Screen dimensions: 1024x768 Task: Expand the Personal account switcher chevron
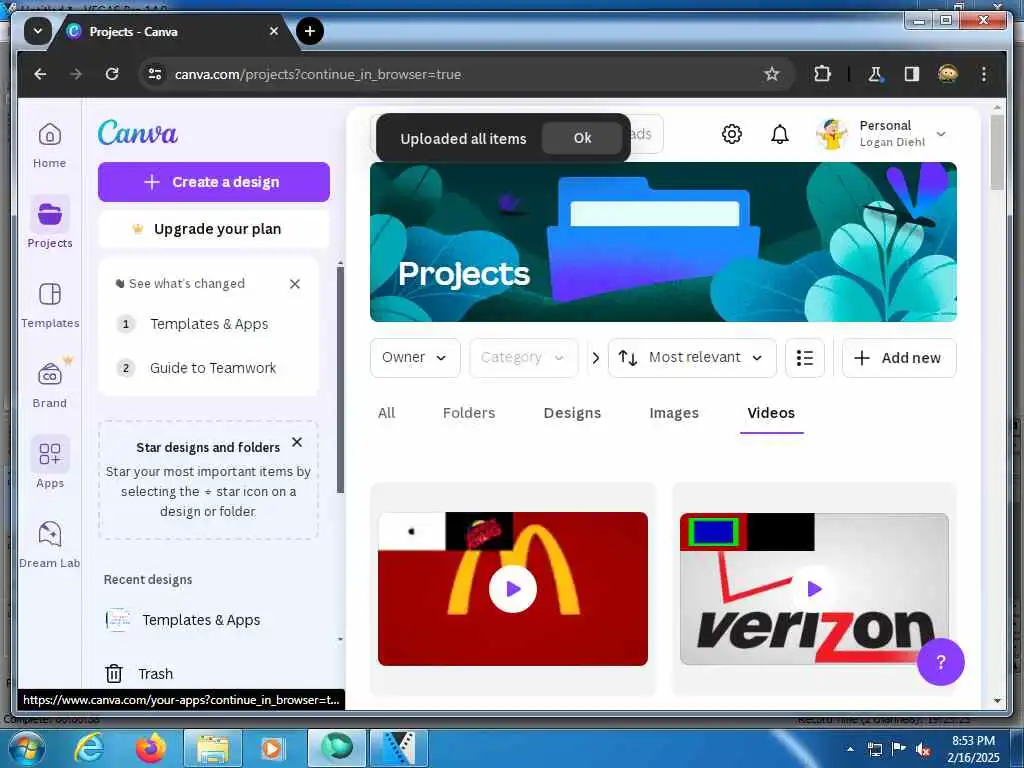941,134
